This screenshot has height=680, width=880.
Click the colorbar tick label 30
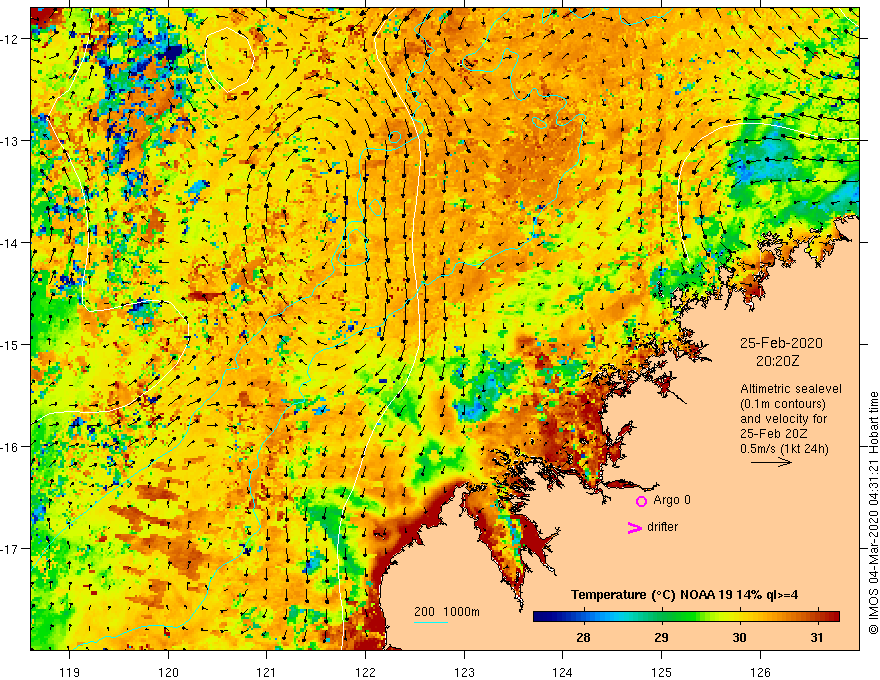[740, 637]
